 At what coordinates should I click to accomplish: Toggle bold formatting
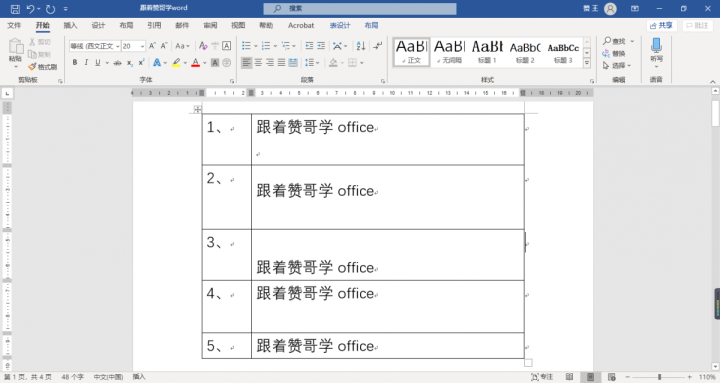pyautogui.click(x=75, y=62)
